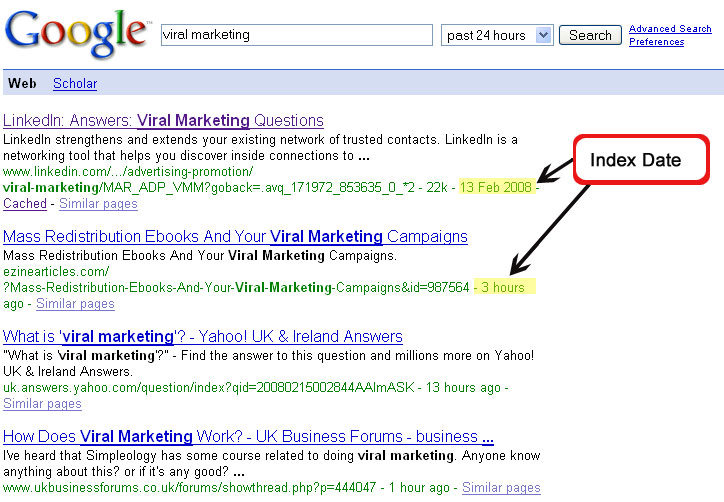The width and height of the screenshot is (724, 502).
Task: Open the Cached link for LinkedIn result
Action: [x=25, y=204]
